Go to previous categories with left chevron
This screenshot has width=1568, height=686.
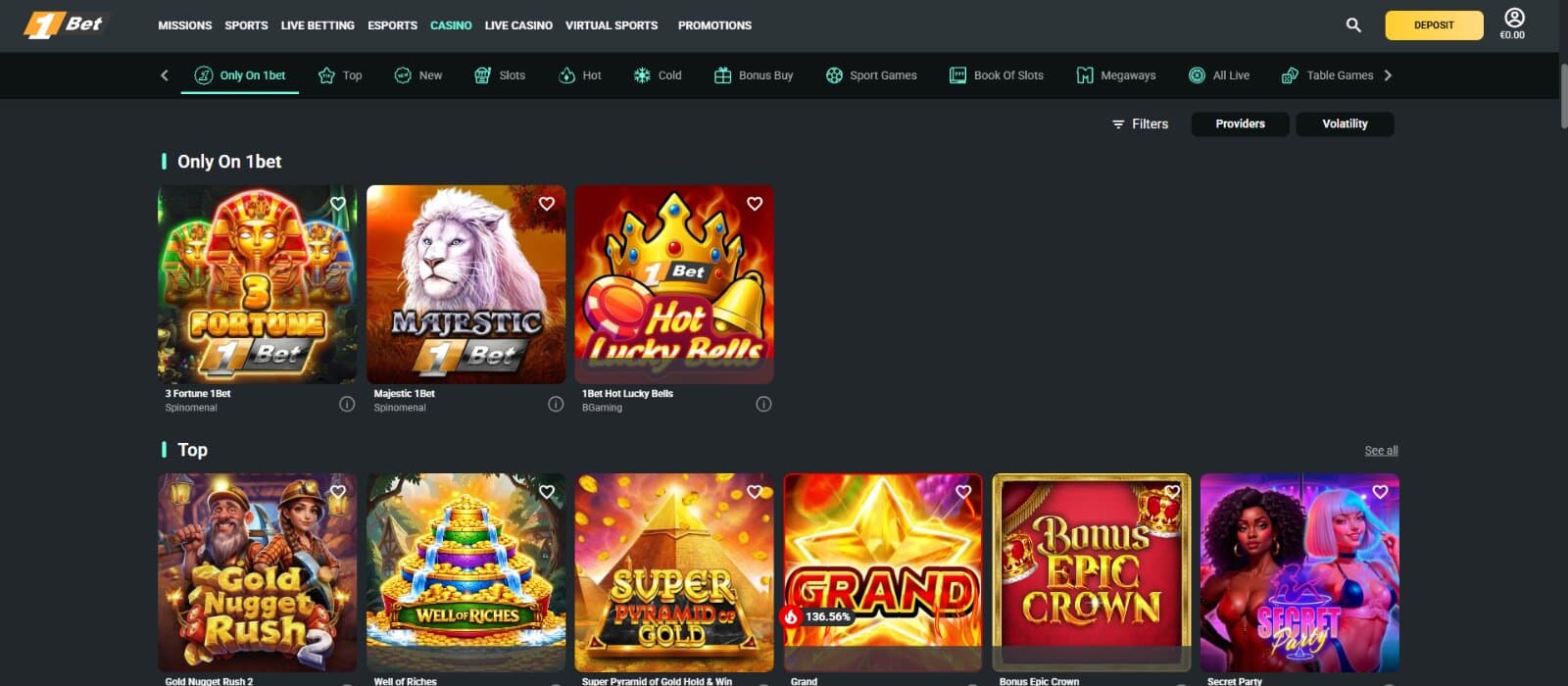[164, 75]
